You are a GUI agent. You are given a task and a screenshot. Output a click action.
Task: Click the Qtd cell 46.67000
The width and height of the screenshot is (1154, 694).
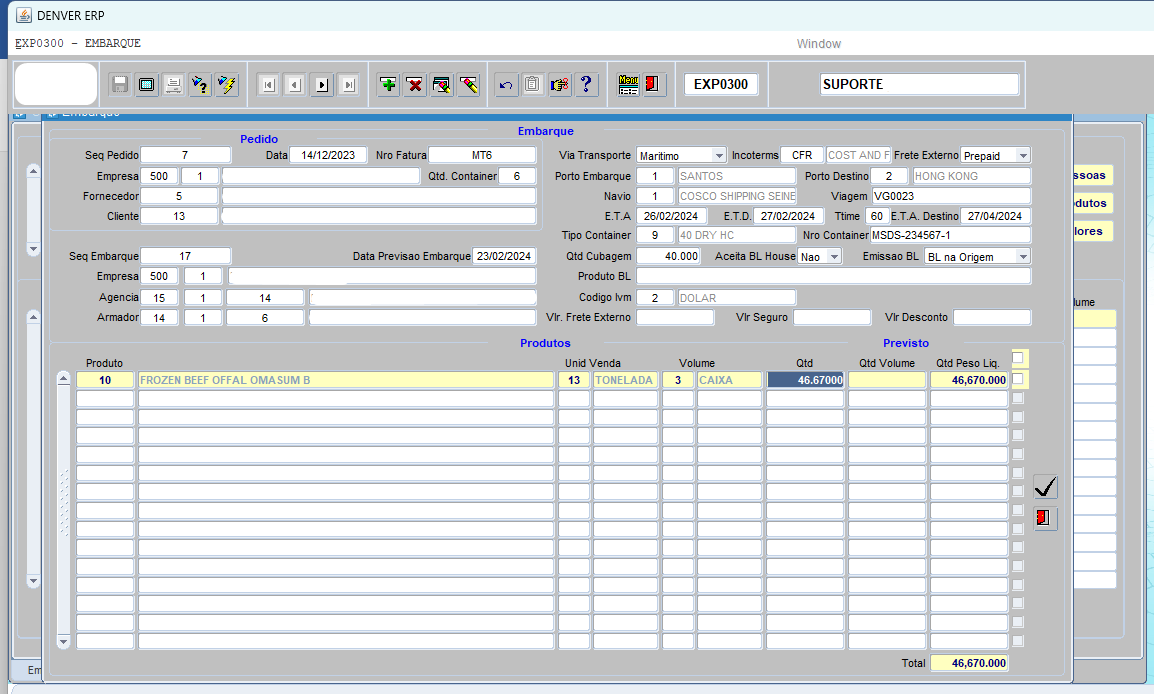805,380
